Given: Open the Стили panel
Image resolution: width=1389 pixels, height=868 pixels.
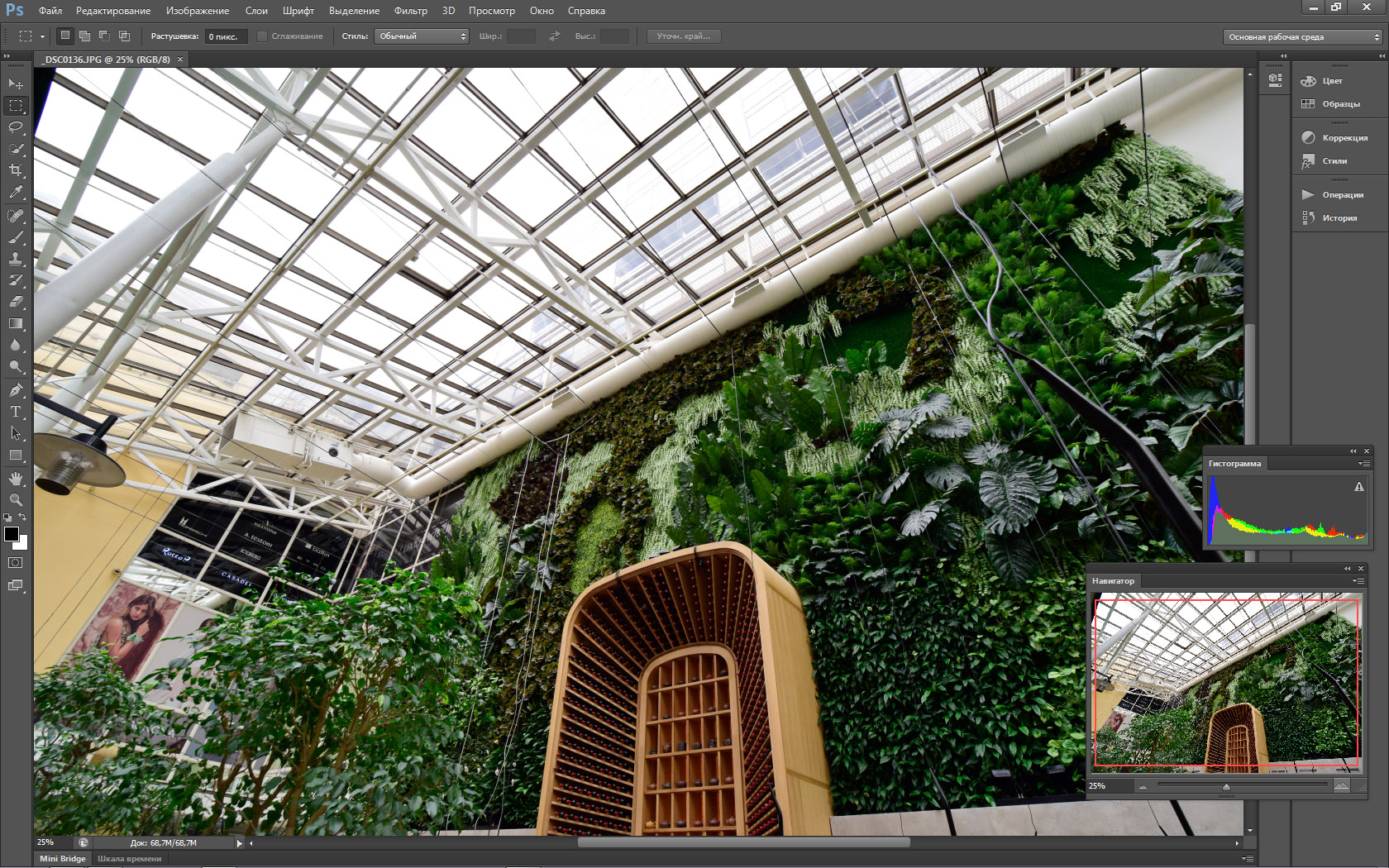Looking at the screenshot, I should coord(1334,161).
